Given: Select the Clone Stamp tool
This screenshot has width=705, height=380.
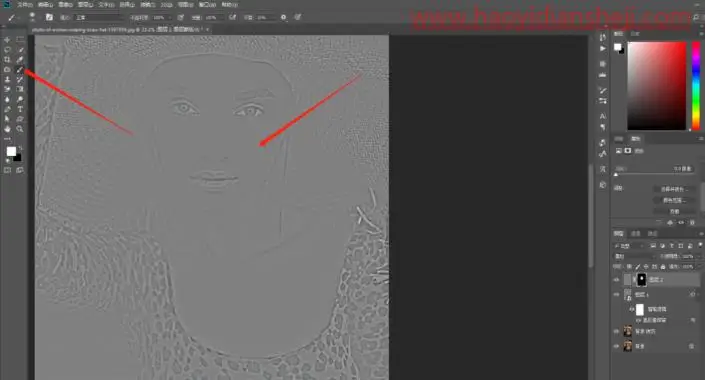Looking at the screenshot, I should click(7, 79).
